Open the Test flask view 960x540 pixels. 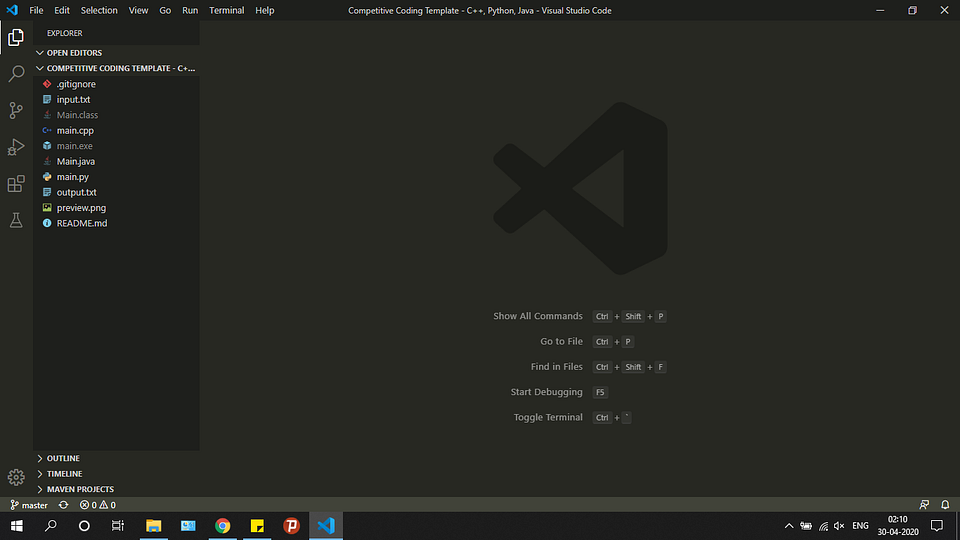[16, 220]
